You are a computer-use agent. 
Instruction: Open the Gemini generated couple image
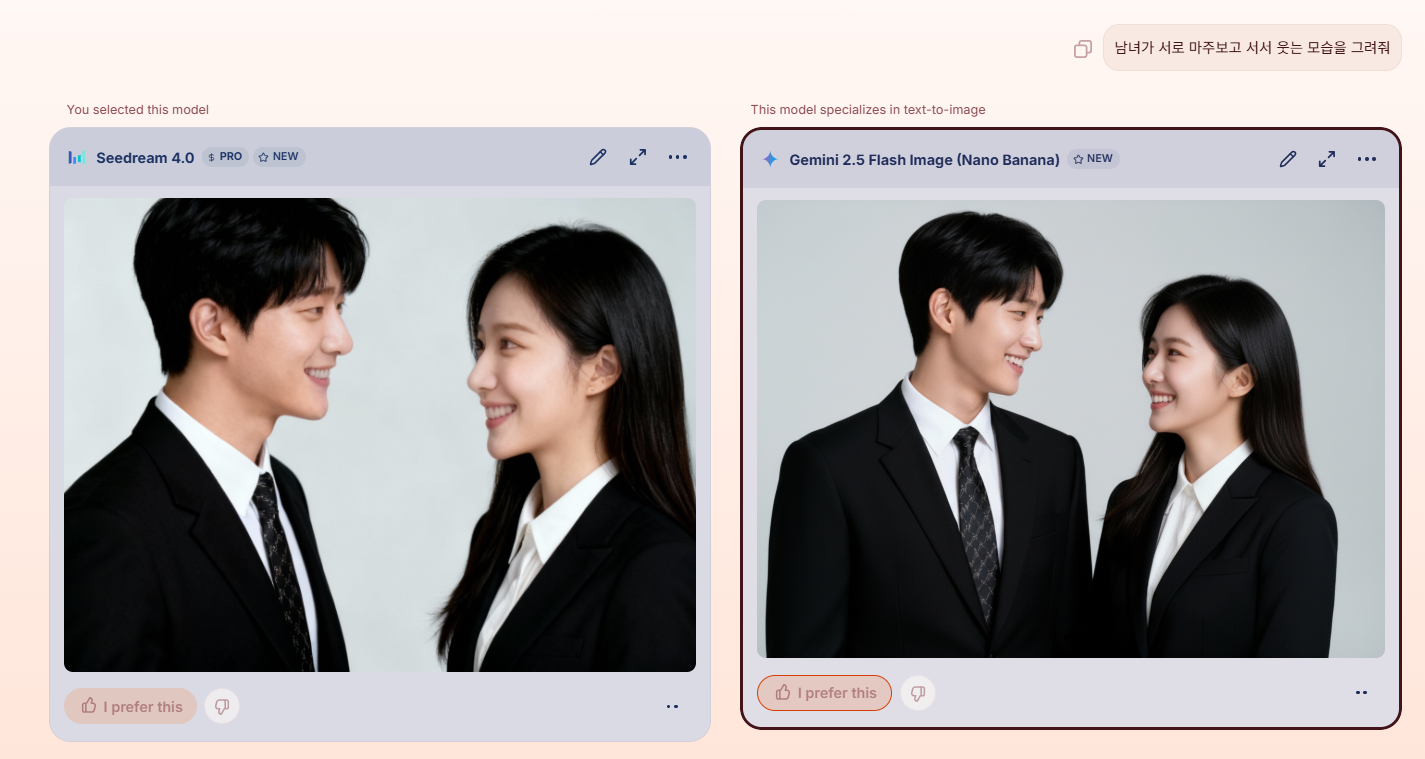click(1070, 429)
